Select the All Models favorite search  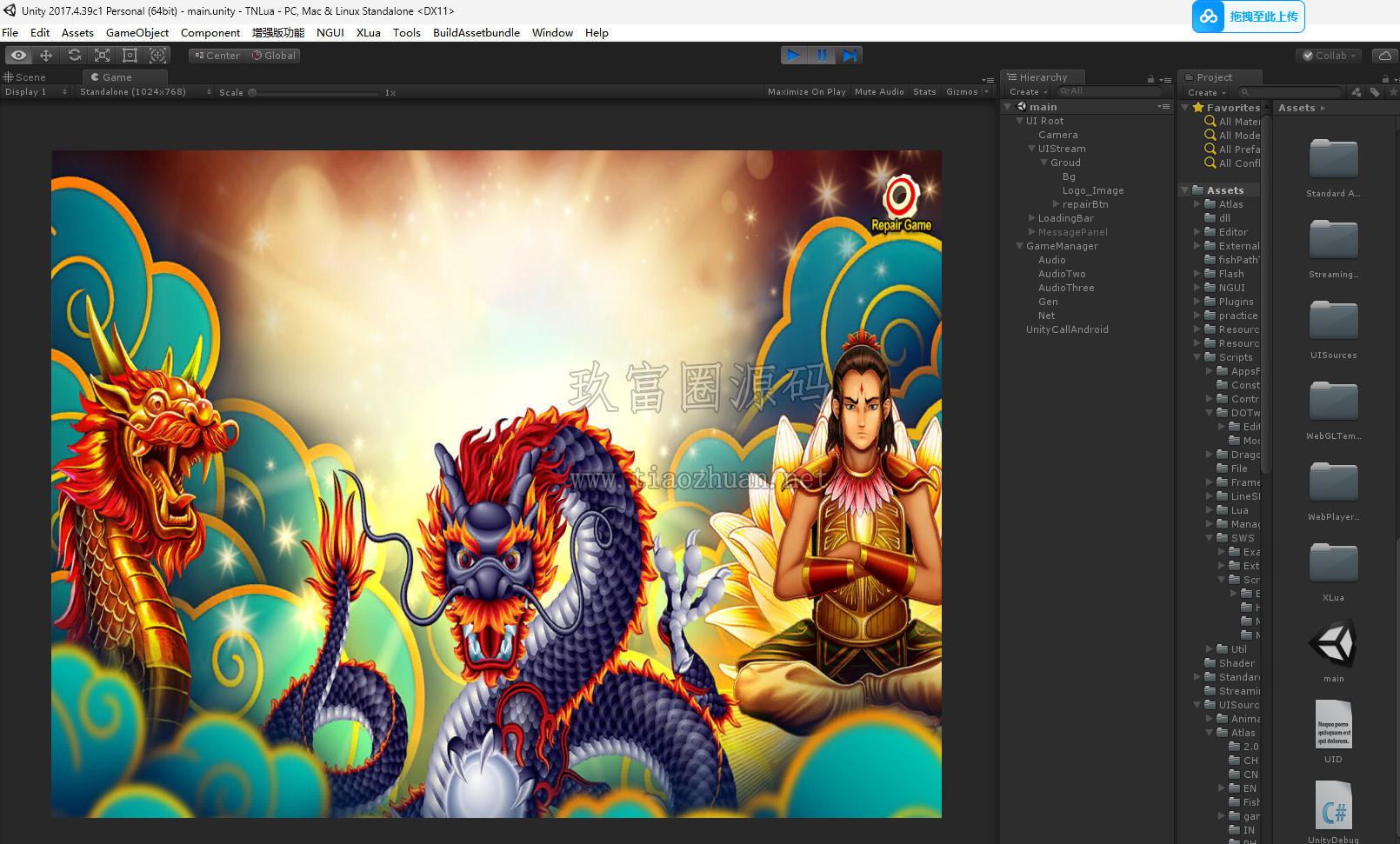[x=1232, y=136]
